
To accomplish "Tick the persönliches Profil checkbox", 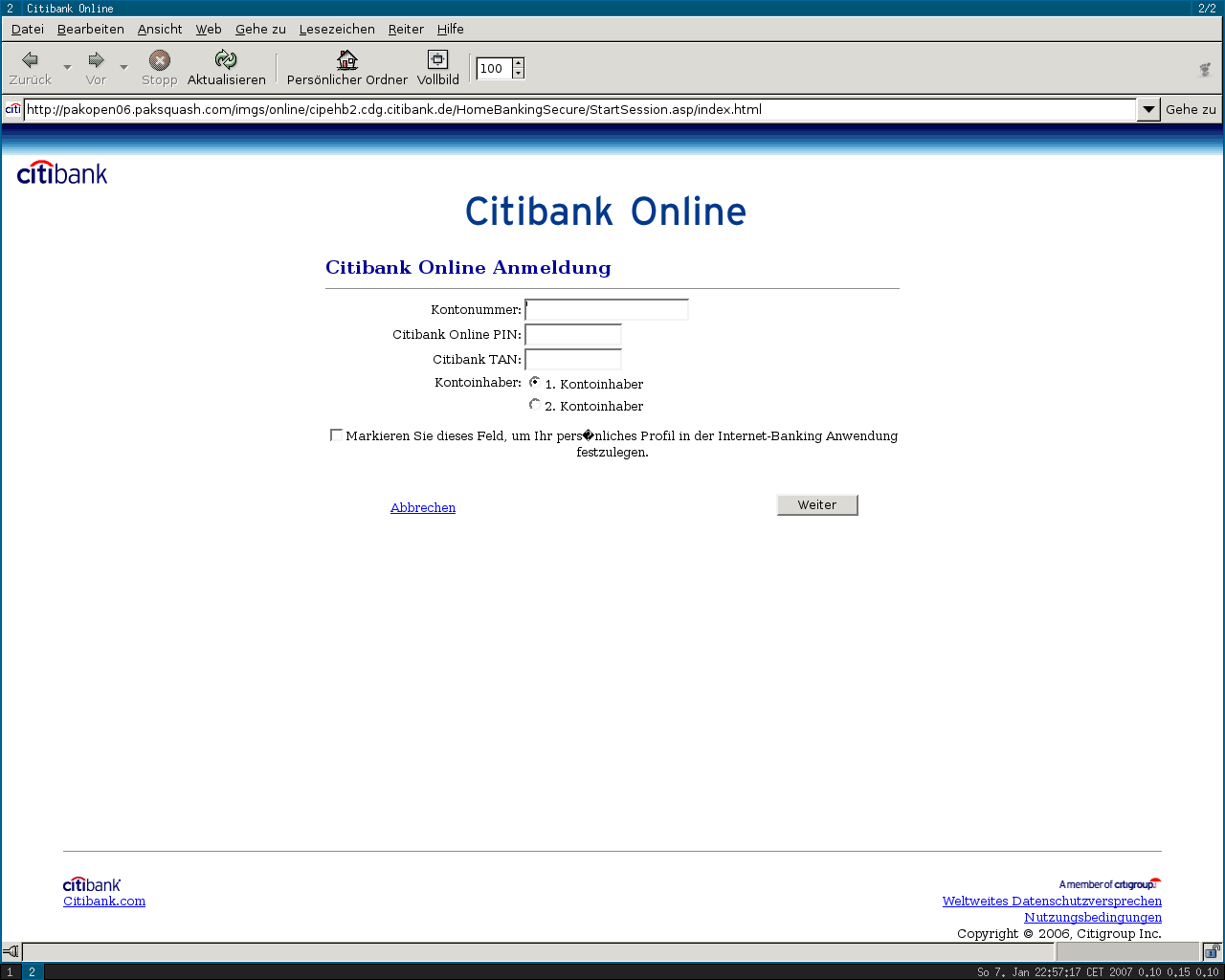I will (x=336, y=434).
